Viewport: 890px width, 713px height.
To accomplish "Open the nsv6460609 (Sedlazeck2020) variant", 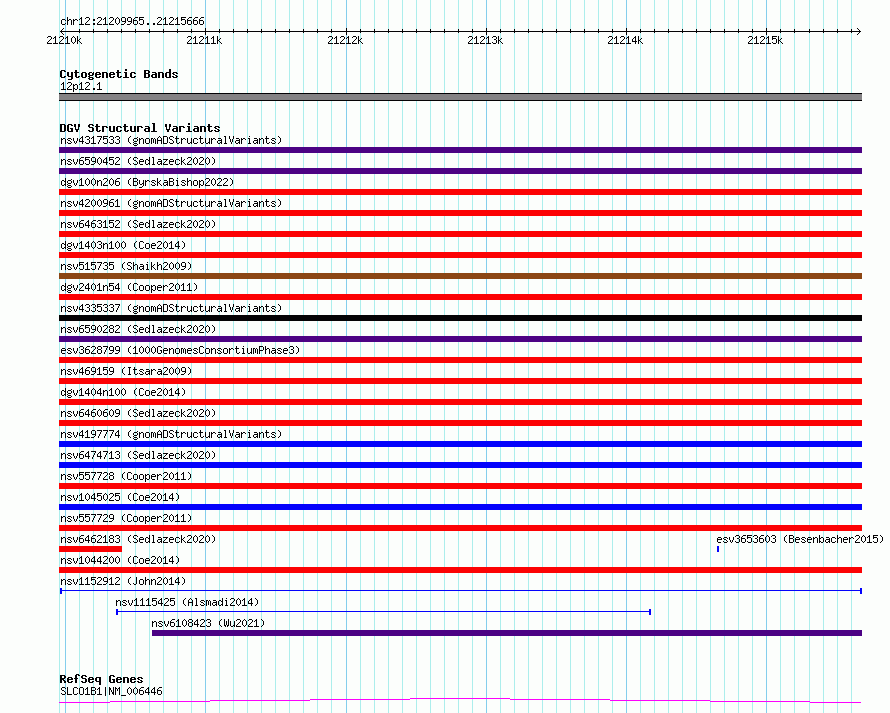I will (138, 413).
